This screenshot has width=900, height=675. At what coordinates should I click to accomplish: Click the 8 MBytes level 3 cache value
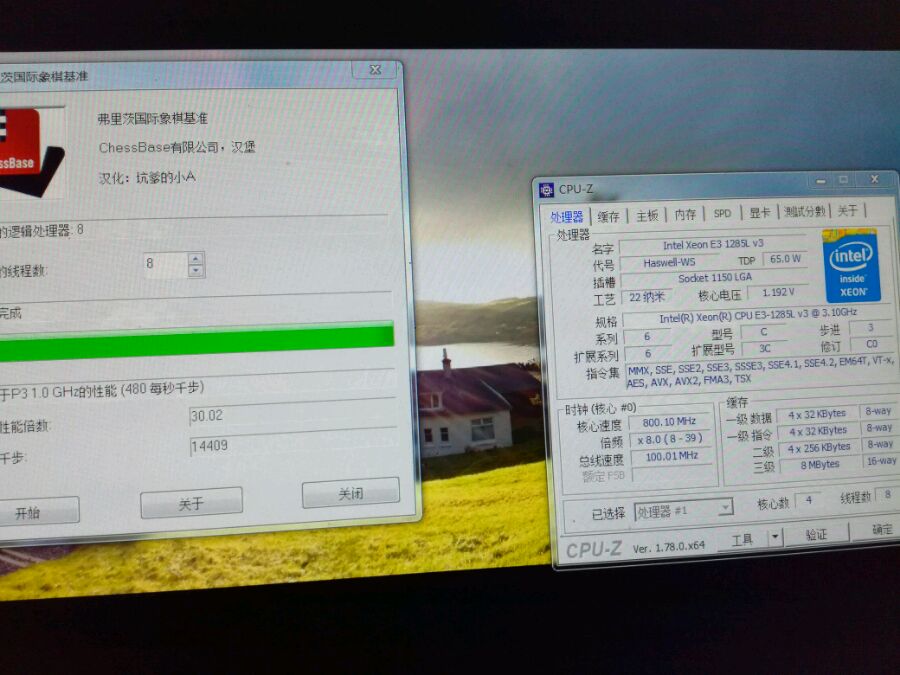pos(819,464)
